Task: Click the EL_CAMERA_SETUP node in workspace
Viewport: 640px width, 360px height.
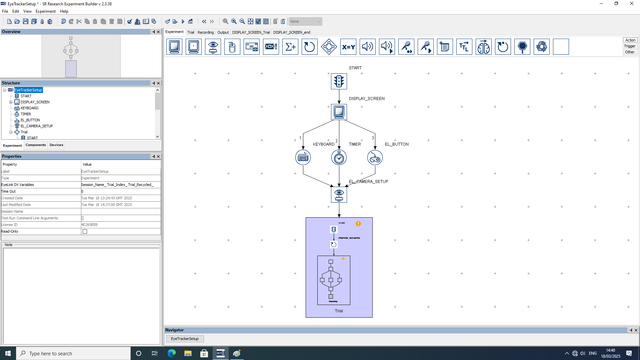Action: 339,195
